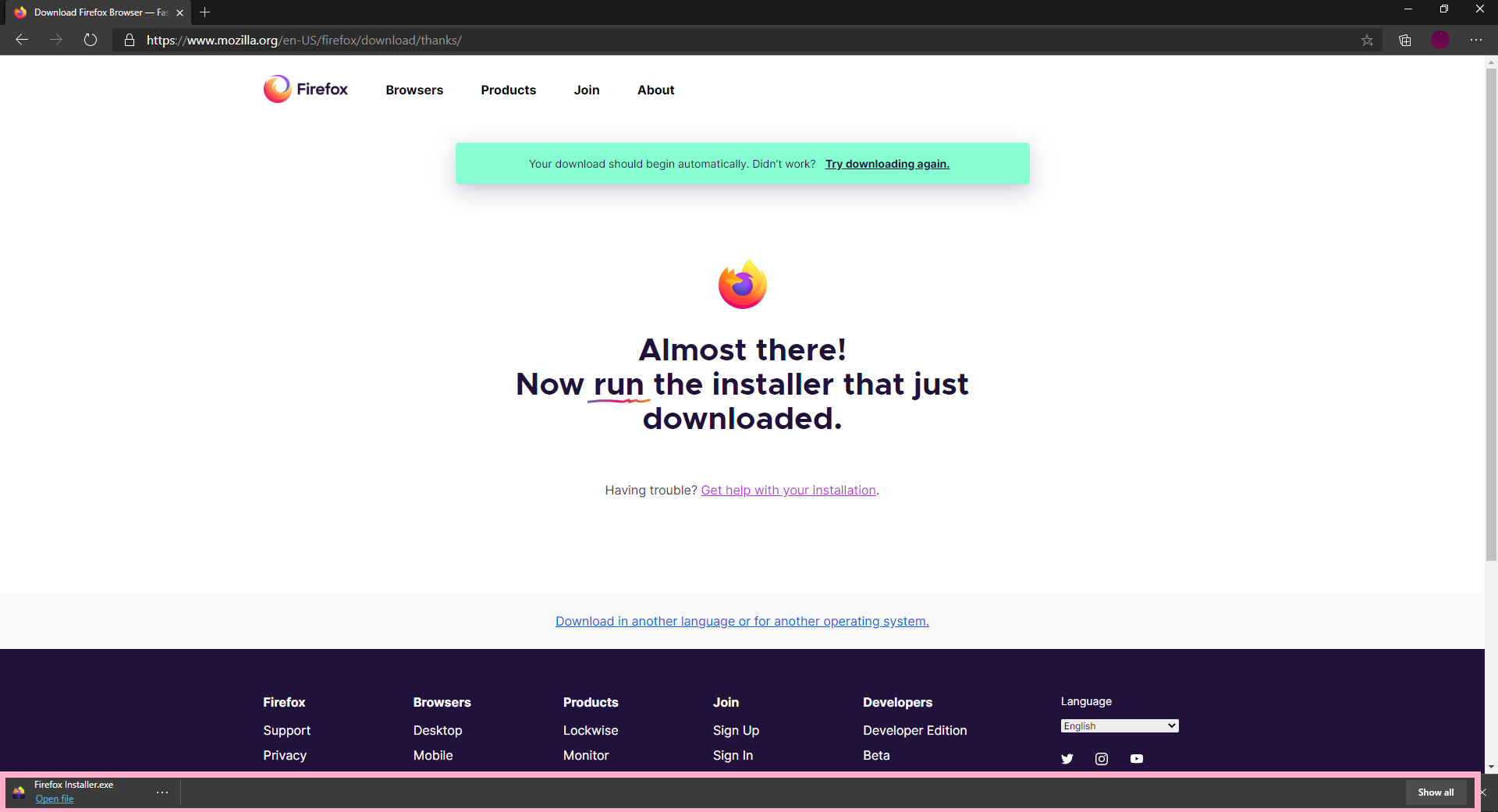Open footer Support link
This screenshot has height=812, width=1498.
[x=287, y=730]
